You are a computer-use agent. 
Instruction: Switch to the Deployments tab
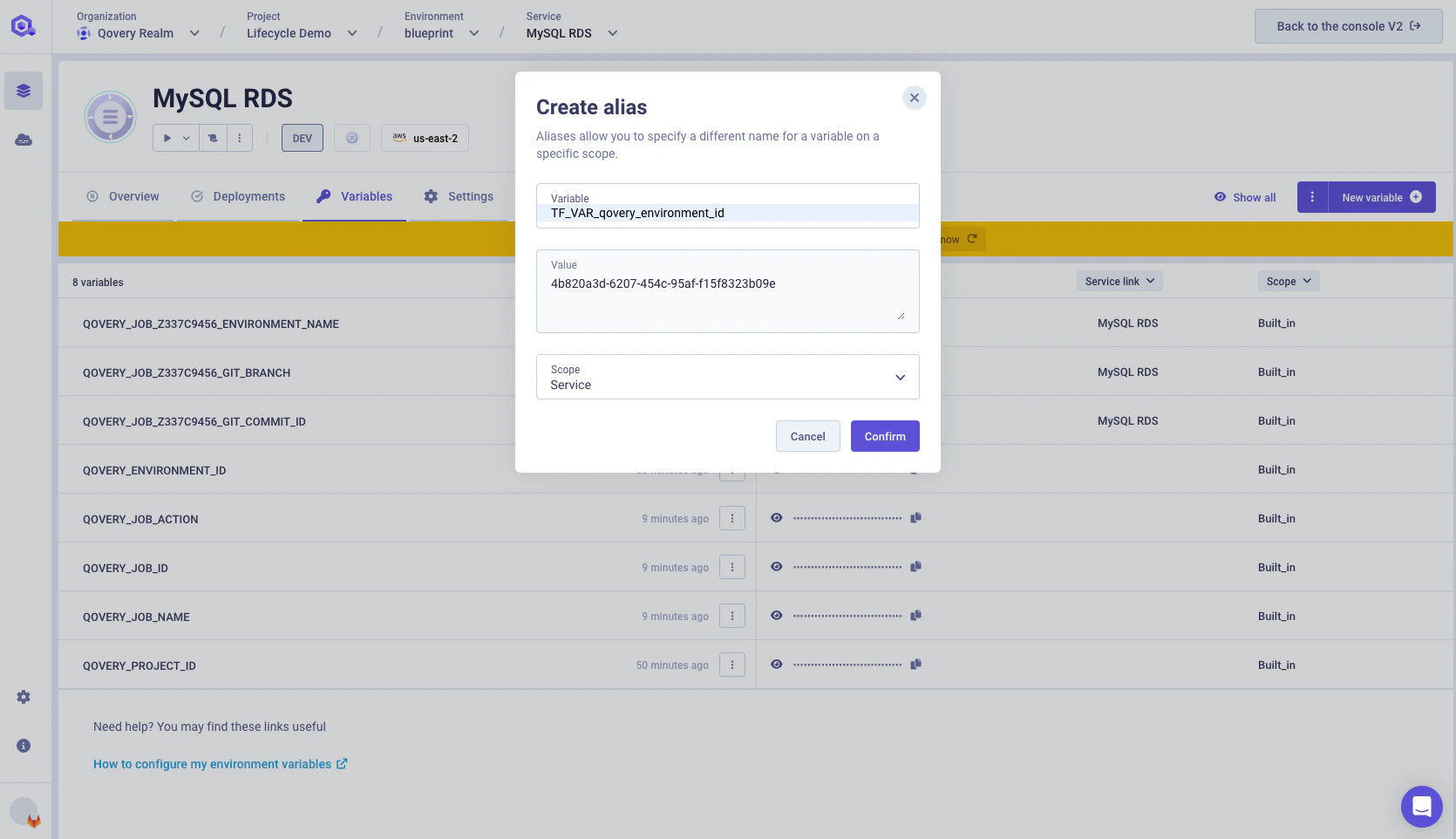(x=238, y=196)
